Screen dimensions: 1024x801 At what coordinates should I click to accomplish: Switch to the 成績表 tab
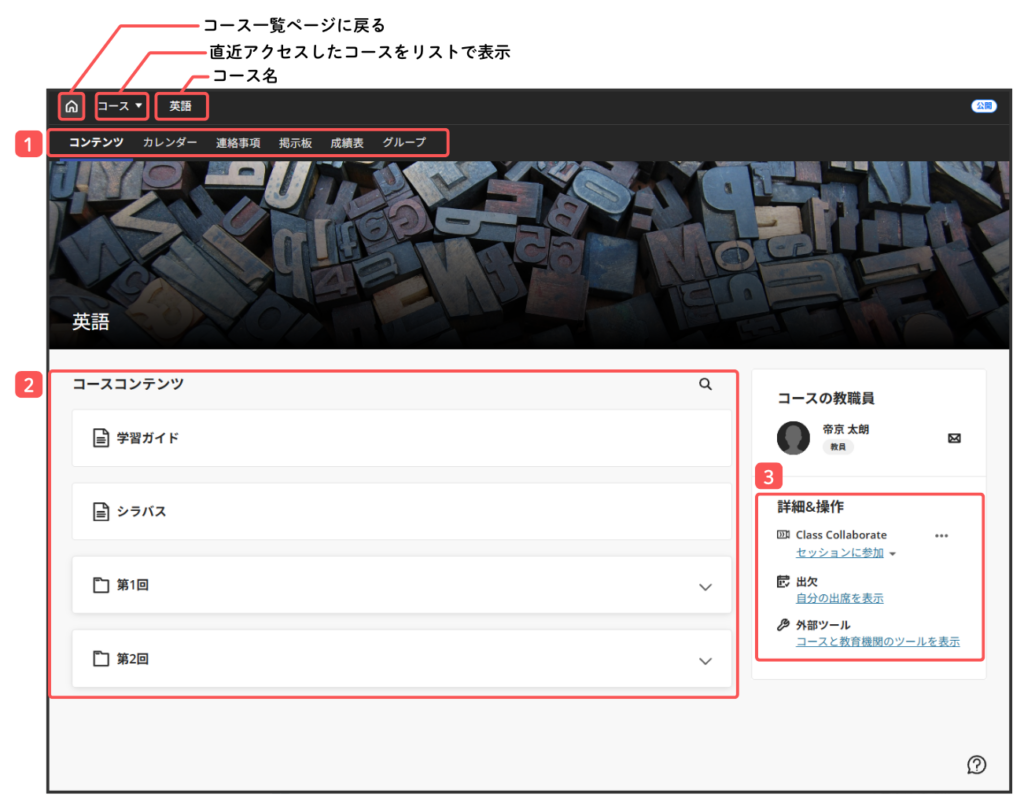(x=347, y=143)
